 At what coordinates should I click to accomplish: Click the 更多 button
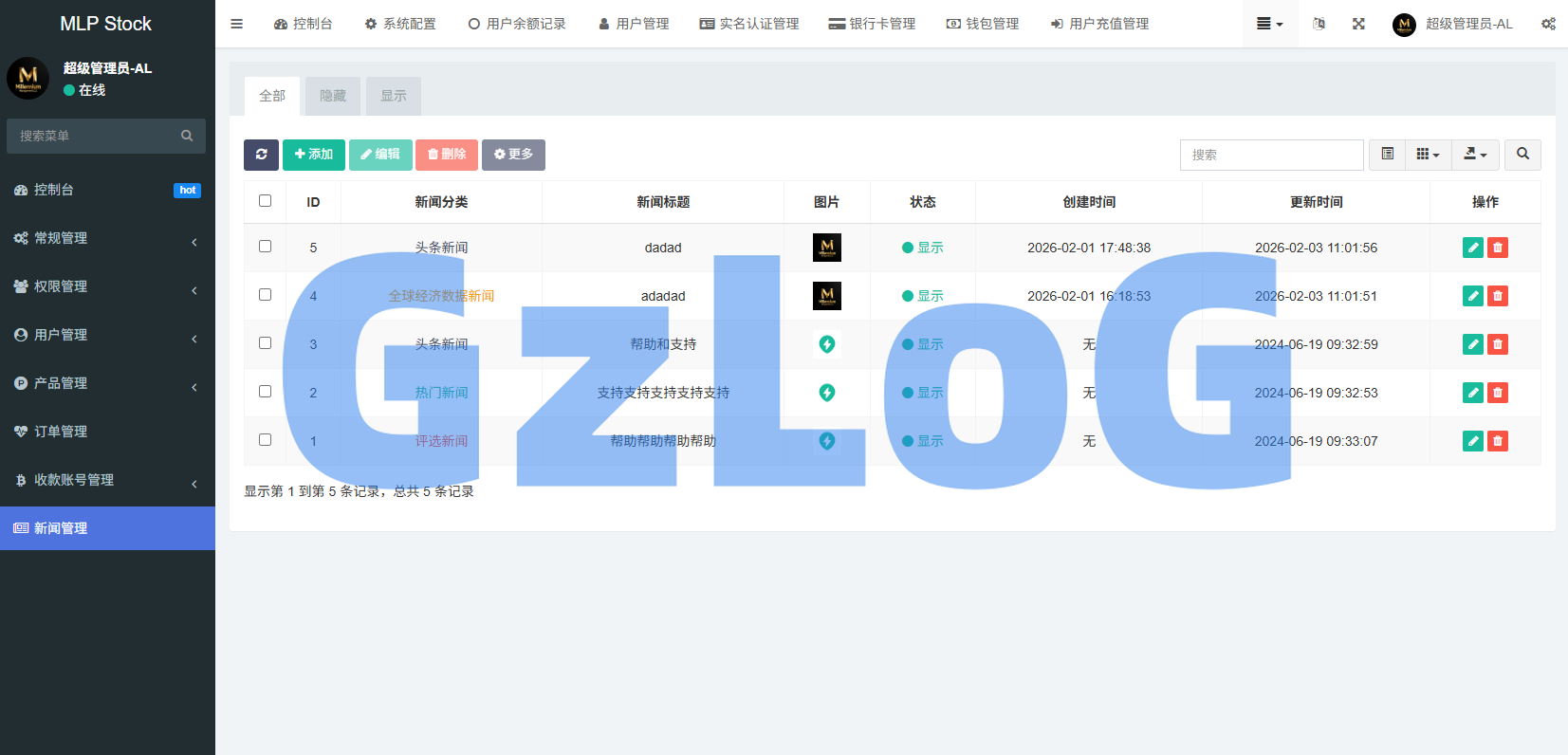(x=513, y=155)
